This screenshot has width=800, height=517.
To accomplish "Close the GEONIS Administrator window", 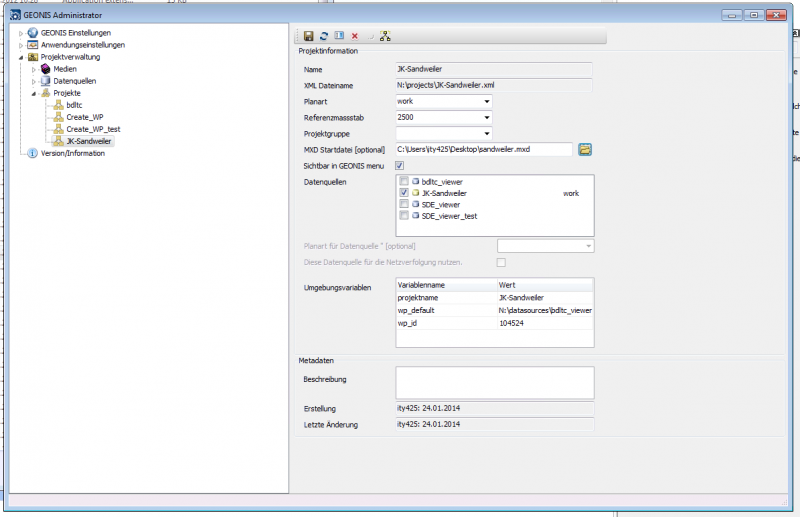I will (x=776, y=15).
